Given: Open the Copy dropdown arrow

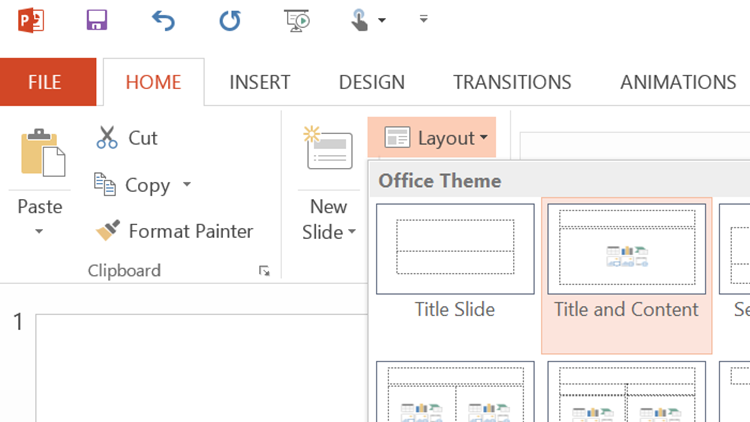Looking at the screenshot, I should (188, 186).
